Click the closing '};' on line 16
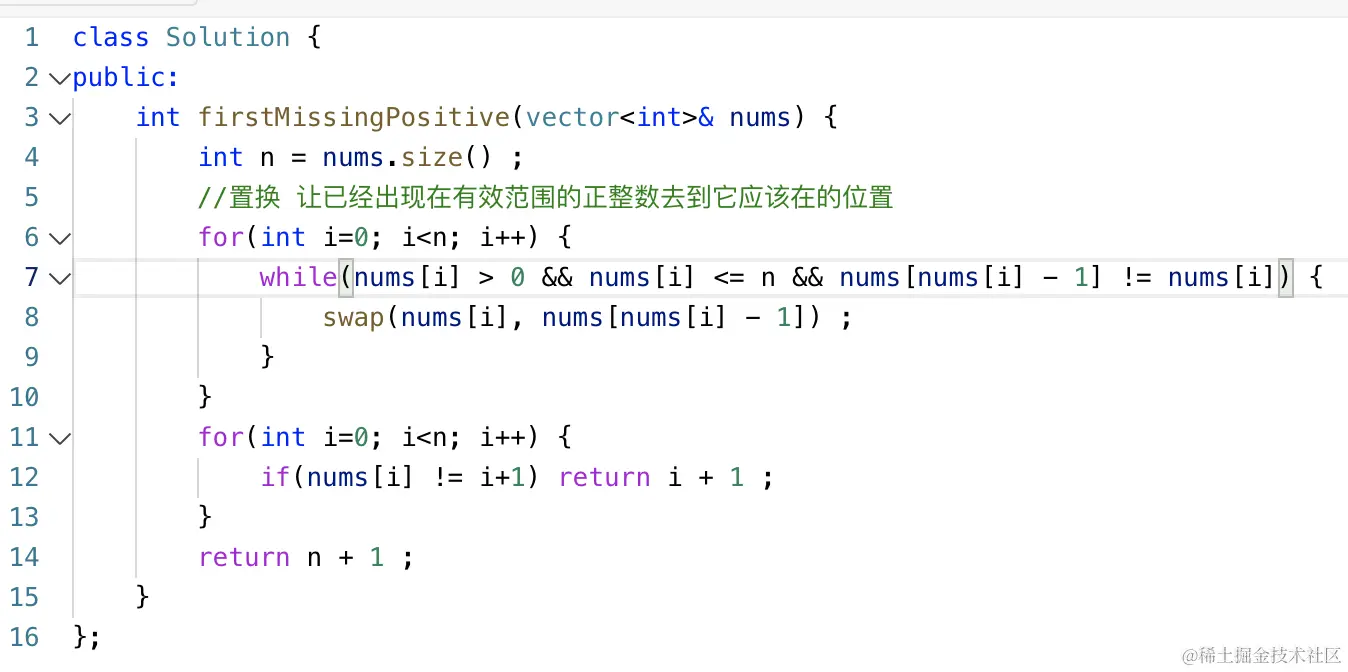This screenshot has width=1348, height=672. [87, 638]
